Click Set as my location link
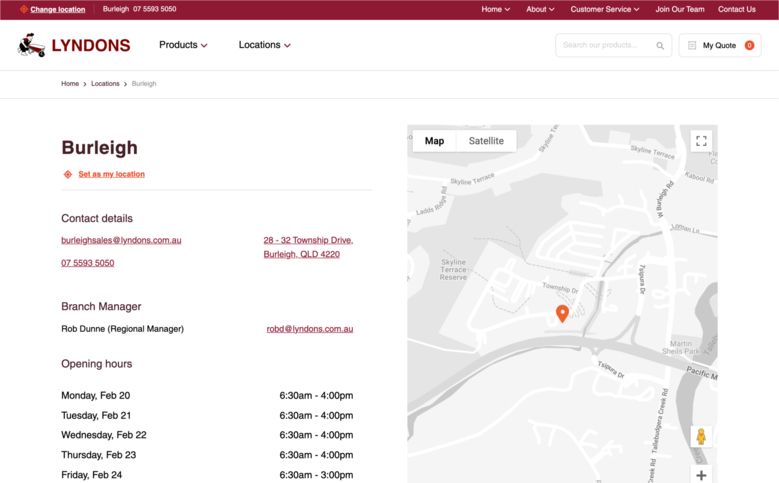779x483 pixels. pos(111,174)
